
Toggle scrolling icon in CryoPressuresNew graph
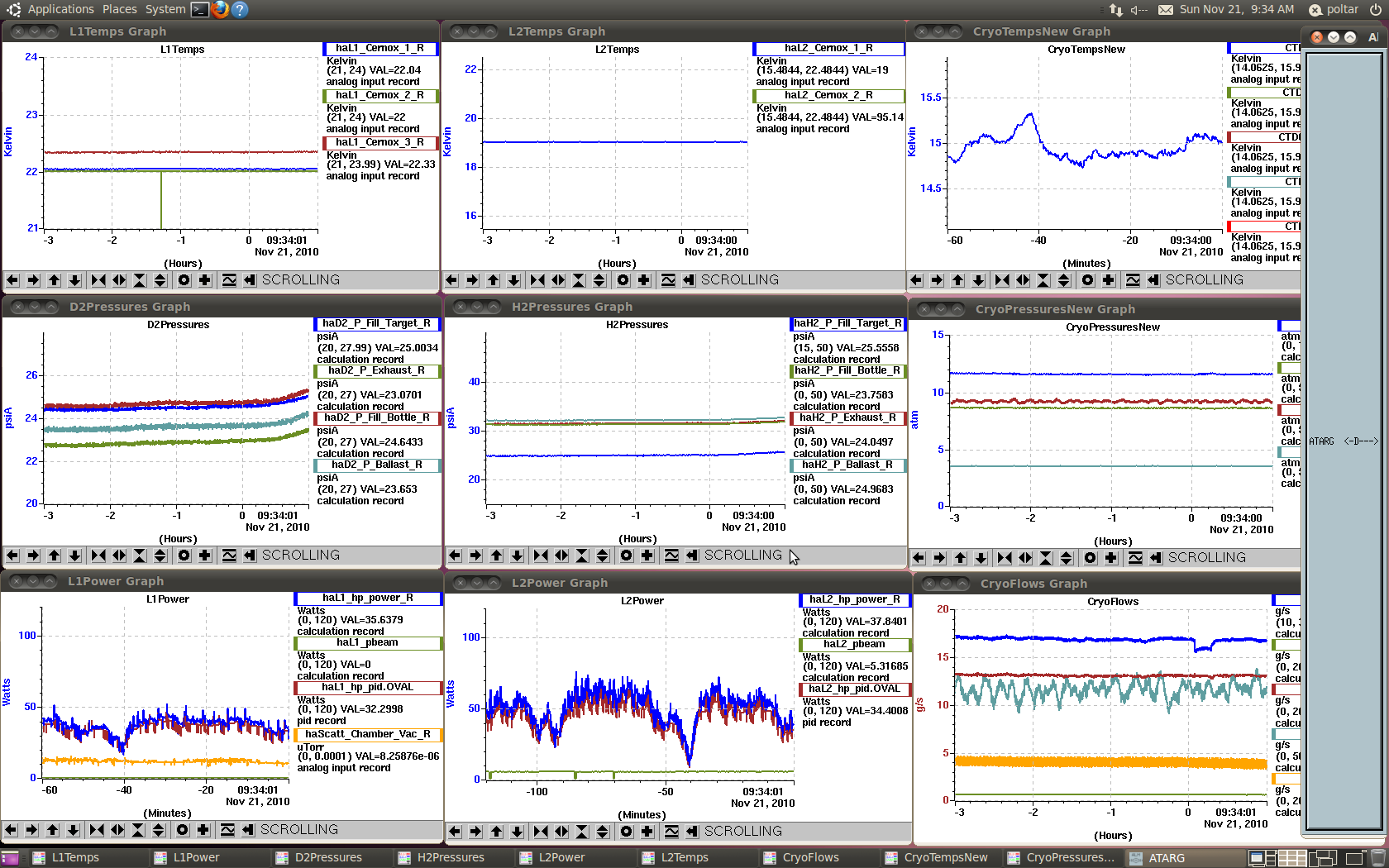tap(1156, 558)
